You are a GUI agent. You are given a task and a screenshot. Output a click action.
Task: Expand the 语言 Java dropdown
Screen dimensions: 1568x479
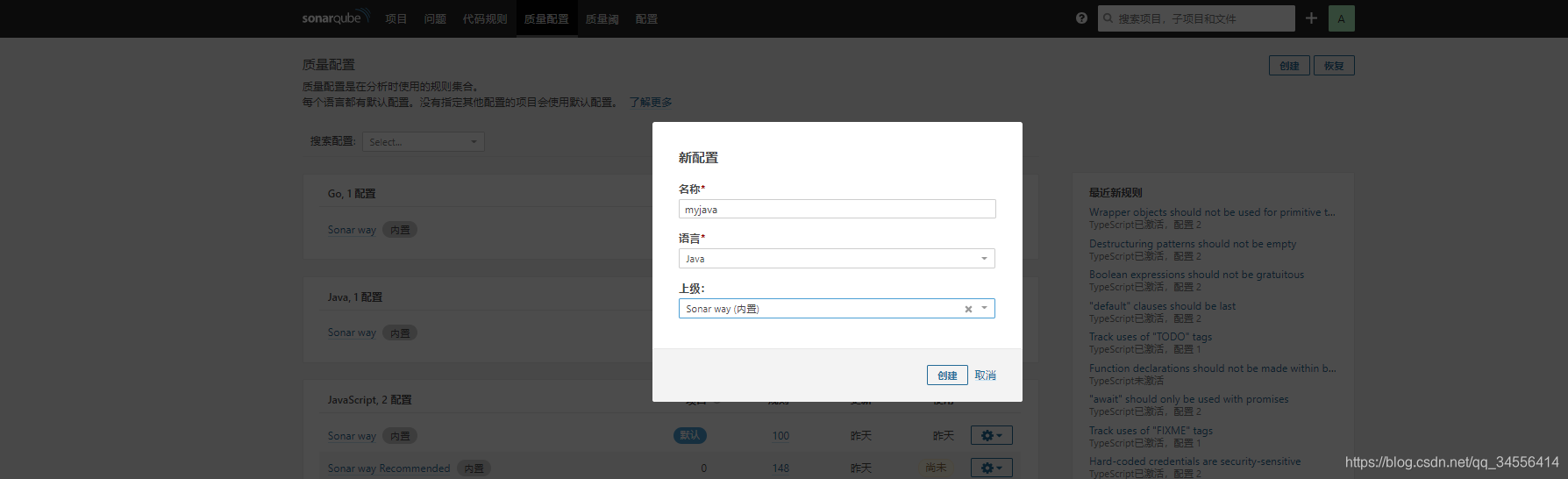pos(837,259)
